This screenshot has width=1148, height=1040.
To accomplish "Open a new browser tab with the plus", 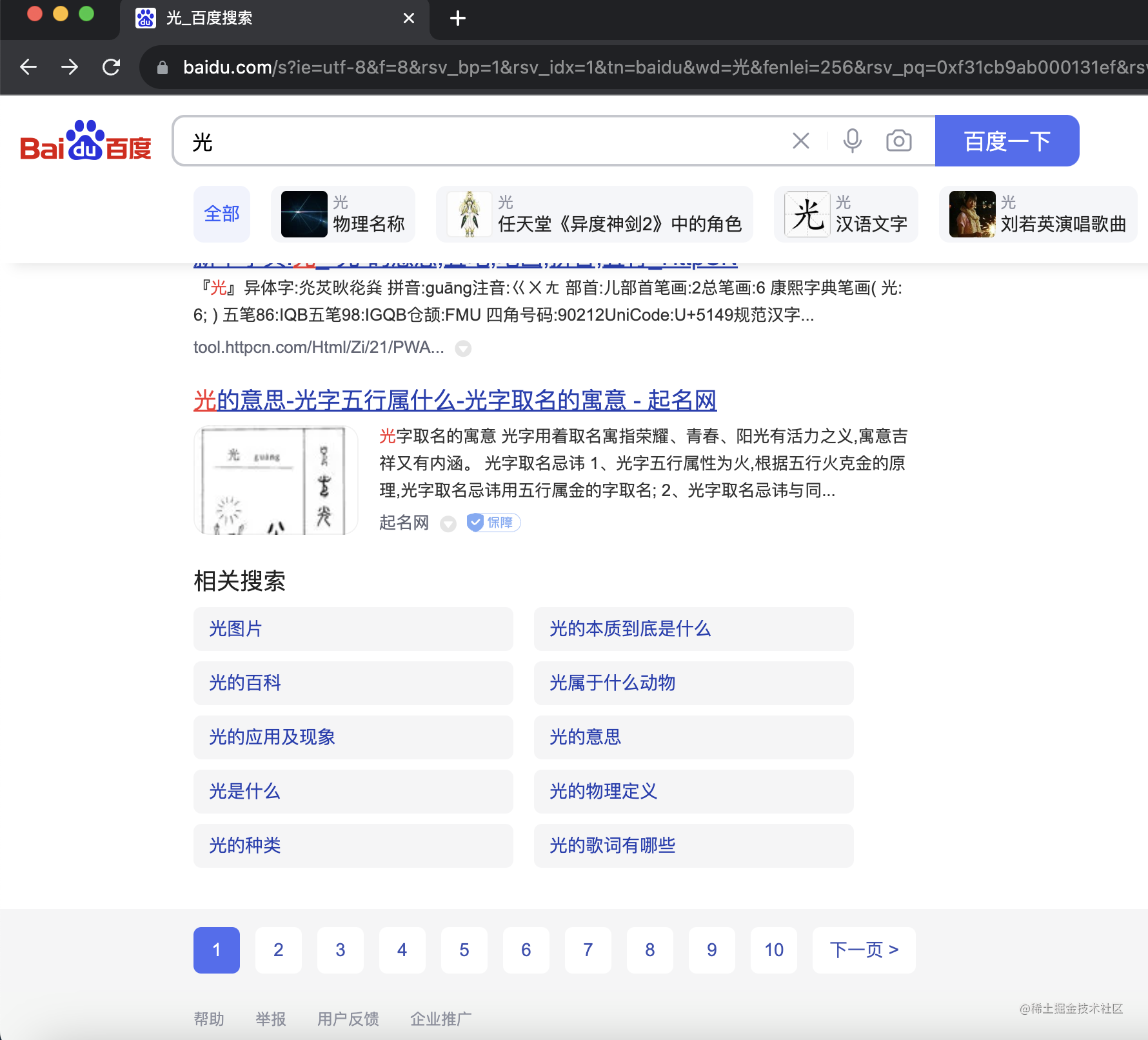I will [x=457, y=18].
